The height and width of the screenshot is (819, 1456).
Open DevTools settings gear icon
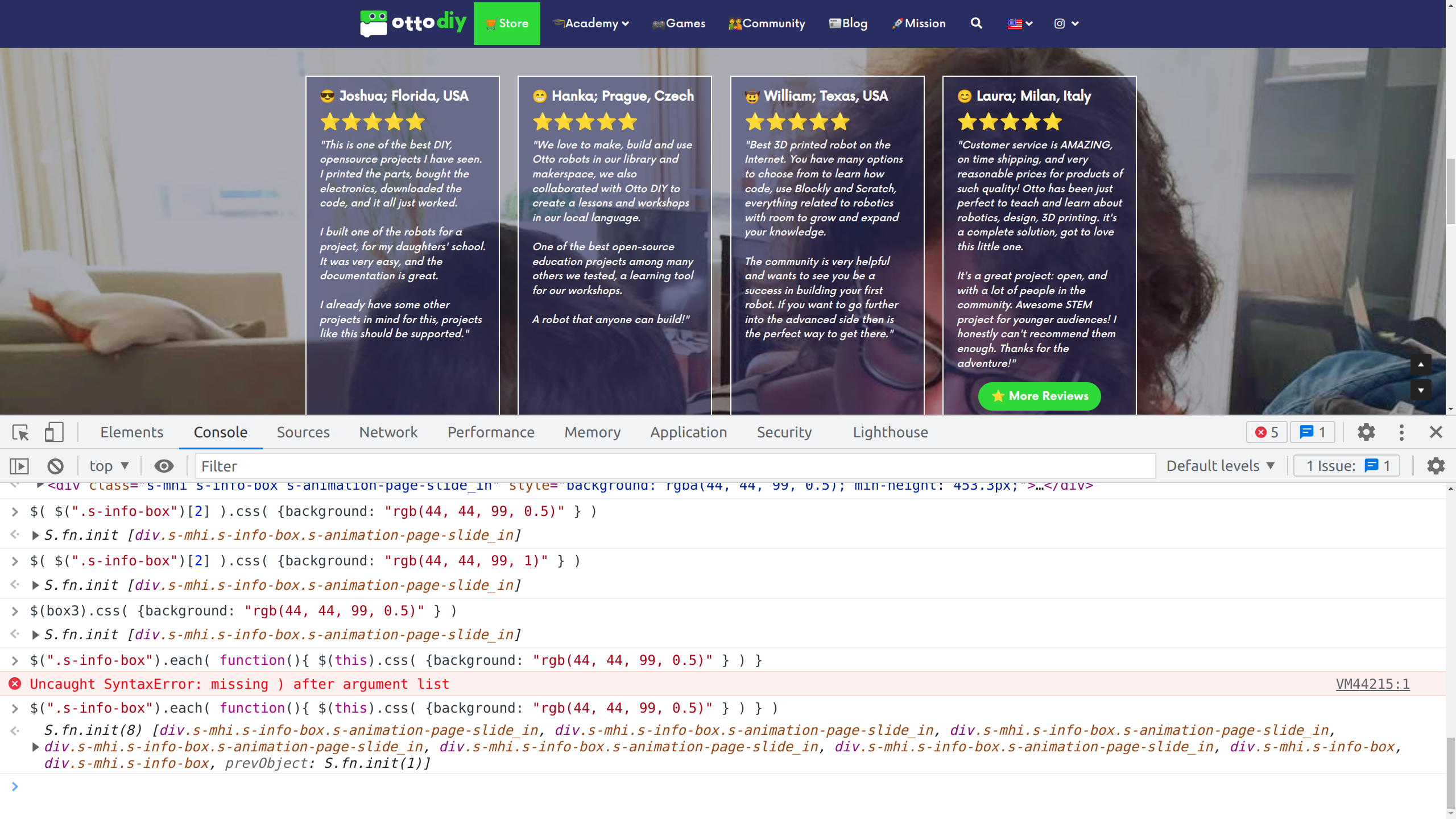(x=1366, y=433)
